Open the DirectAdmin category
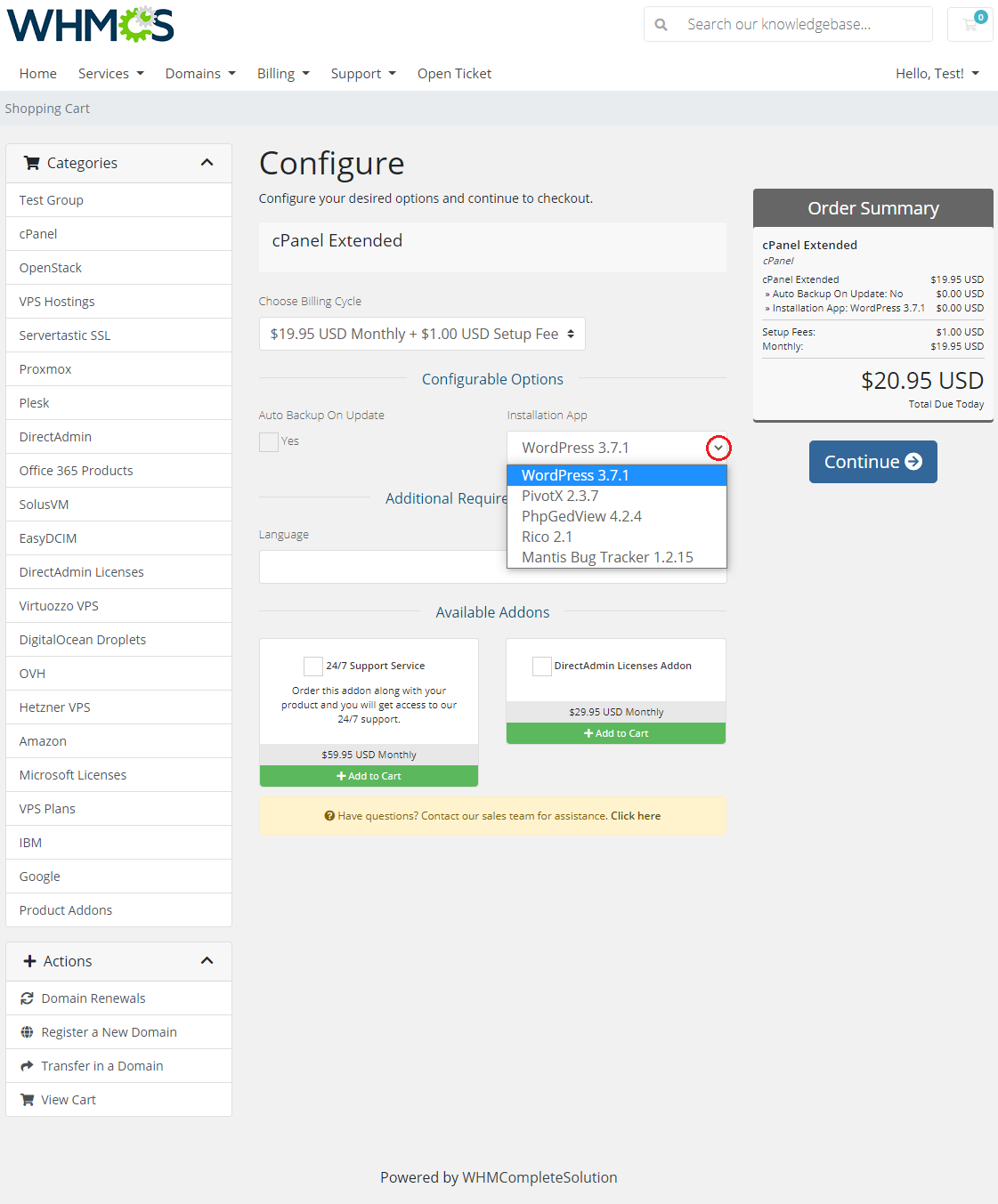Image resolution: width=998 pixels, height=1204 pixels. click(x=118, y=437)
